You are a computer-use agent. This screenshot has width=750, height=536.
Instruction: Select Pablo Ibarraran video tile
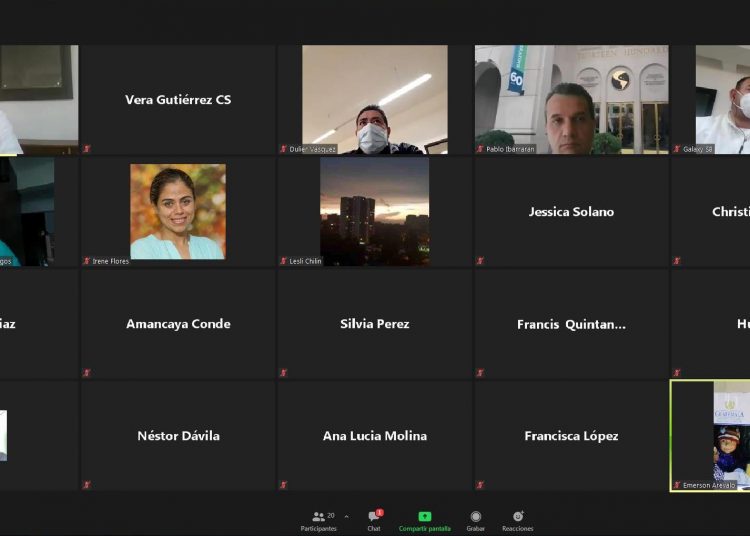571,99
